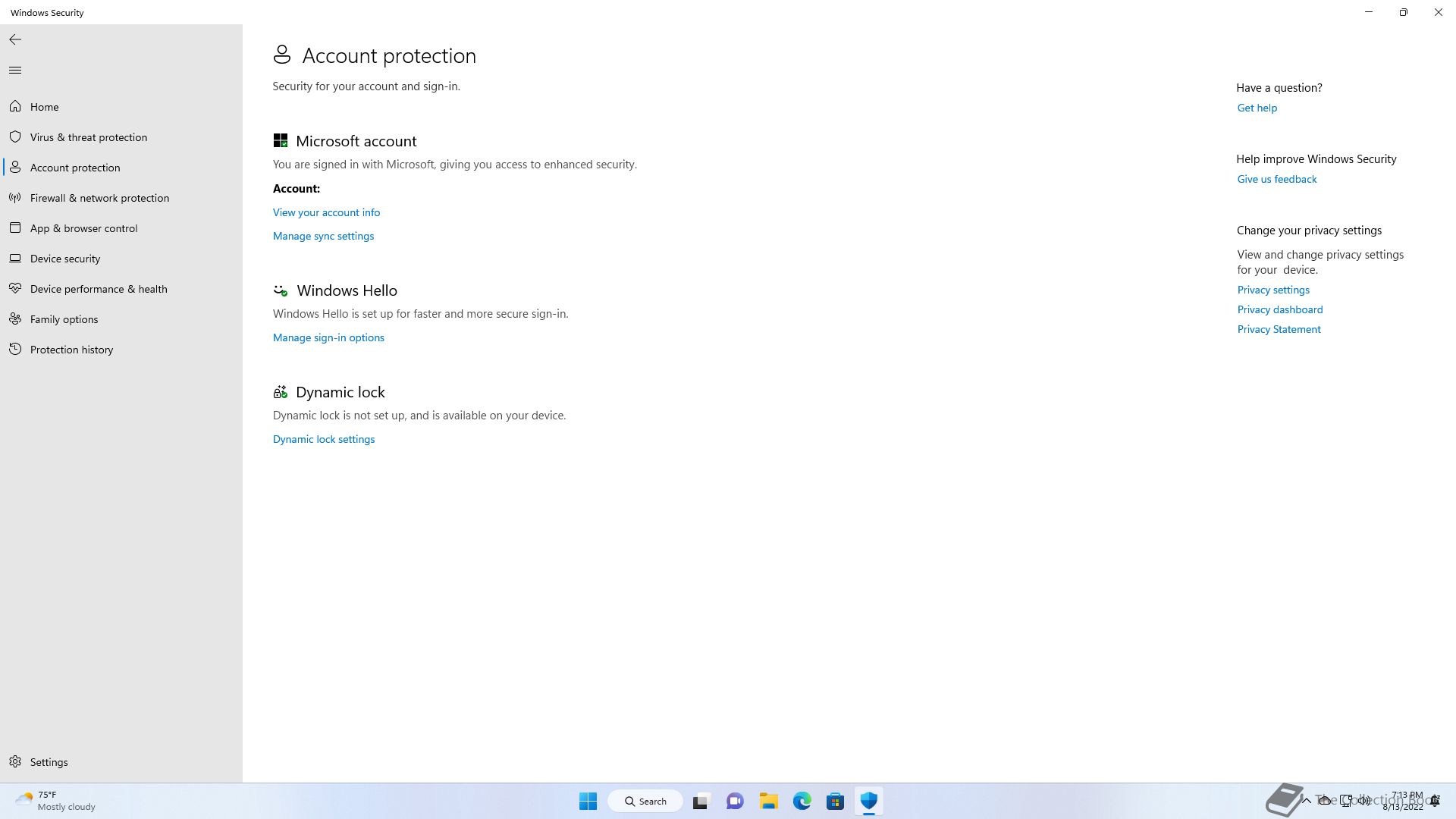Screen dimensions: 1456x819
Task: Click the Family options people icon
Action: pyautogui.click(x=15, y=319)
